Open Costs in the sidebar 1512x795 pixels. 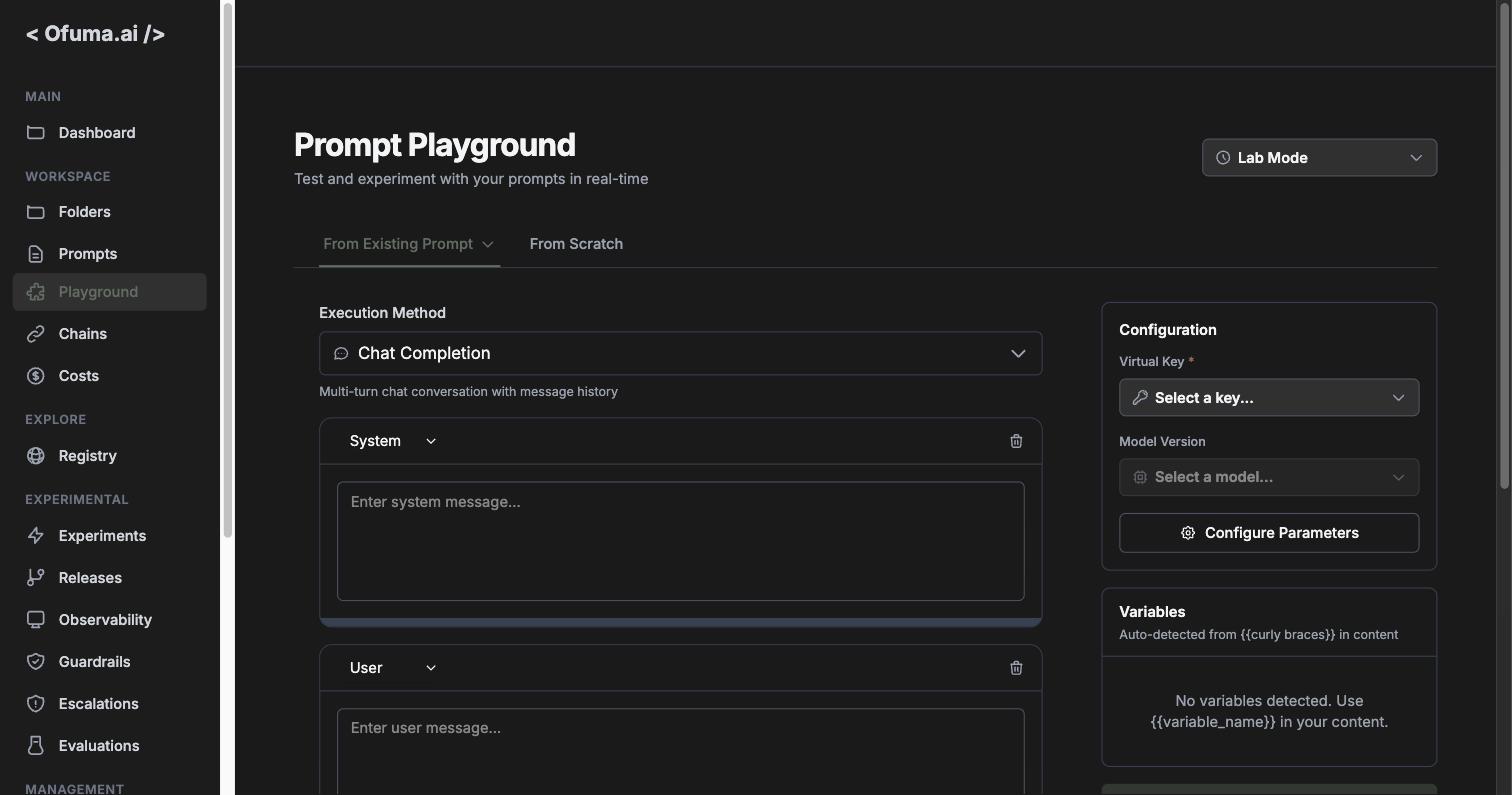(x=109, y=376)
